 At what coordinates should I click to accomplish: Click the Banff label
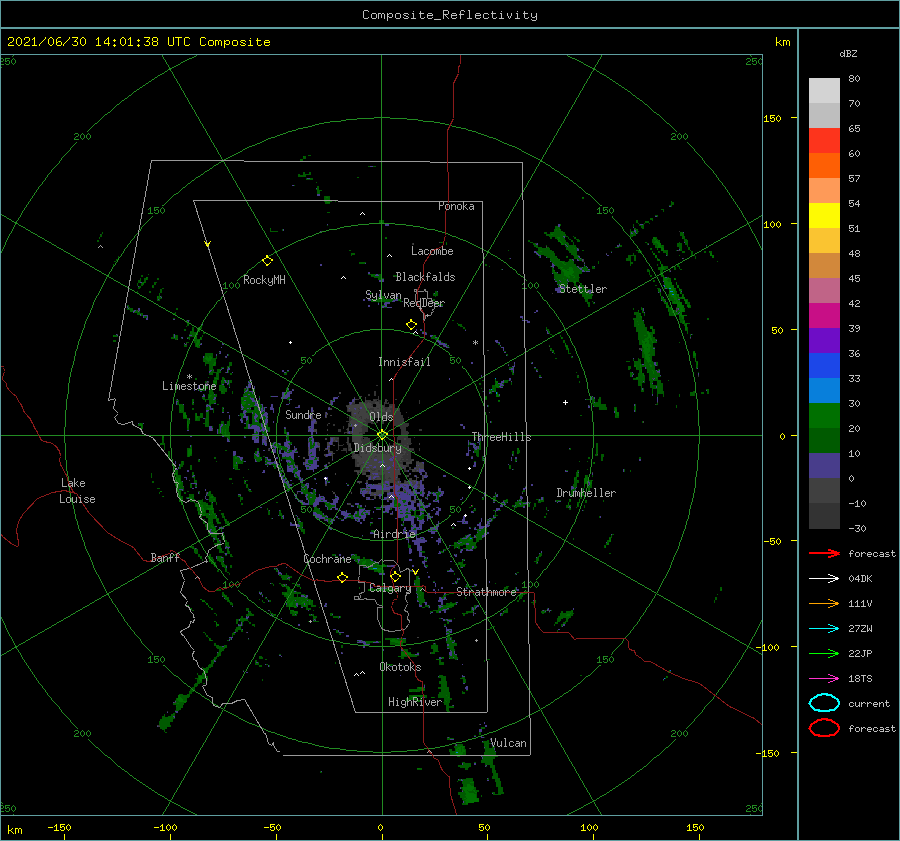coord(165,557)
